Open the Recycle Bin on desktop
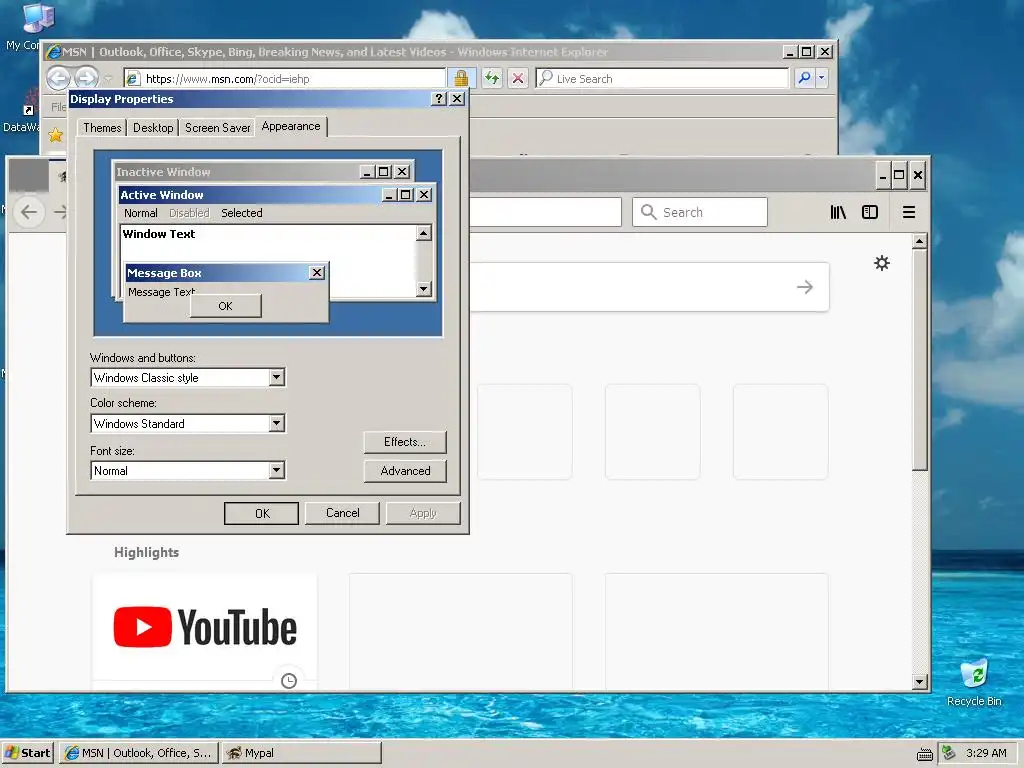Image resolution: width=1024 pixels, height=768 pixels. coord(974,674)
